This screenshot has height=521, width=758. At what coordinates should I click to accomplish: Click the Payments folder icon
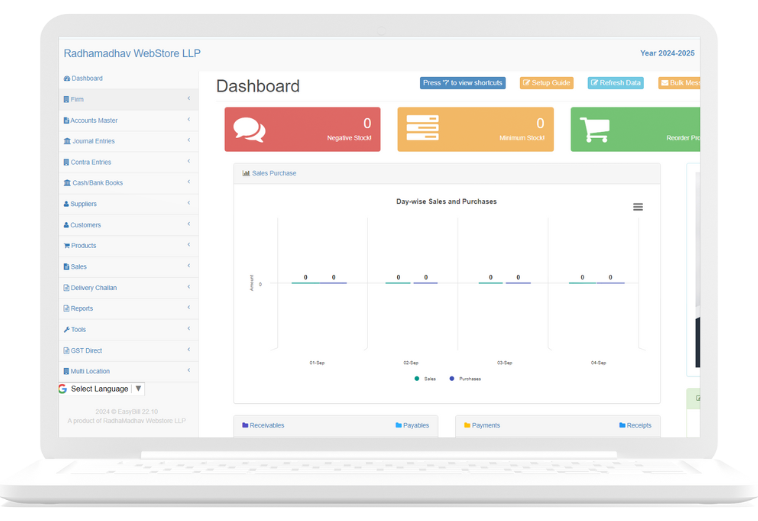click(467, 425)
